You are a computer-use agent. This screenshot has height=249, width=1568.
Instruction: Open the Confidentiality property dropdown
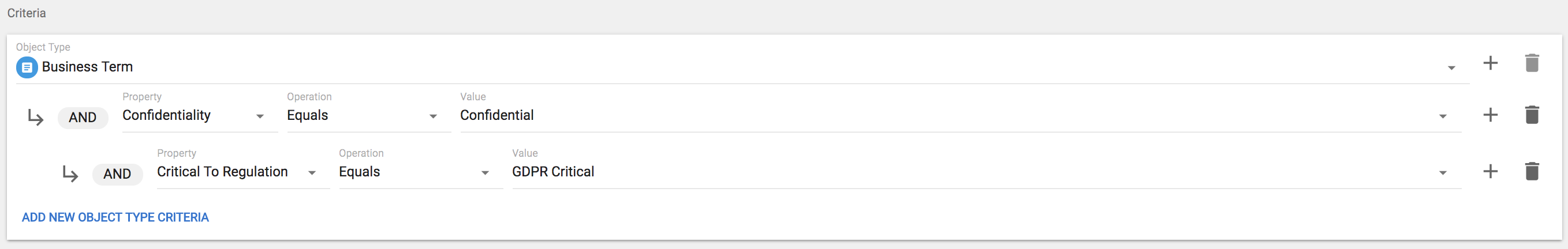pyautogui.click(x=260, y=116)
